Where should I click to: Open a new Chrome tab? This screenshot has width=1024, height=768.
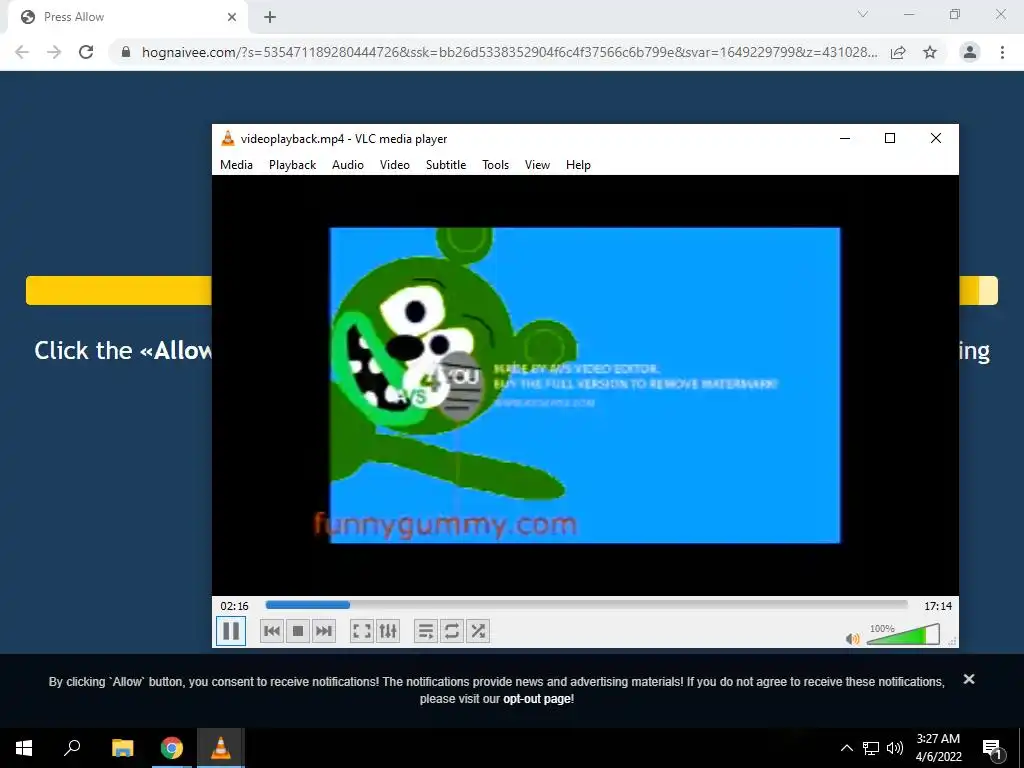(270, 18)
